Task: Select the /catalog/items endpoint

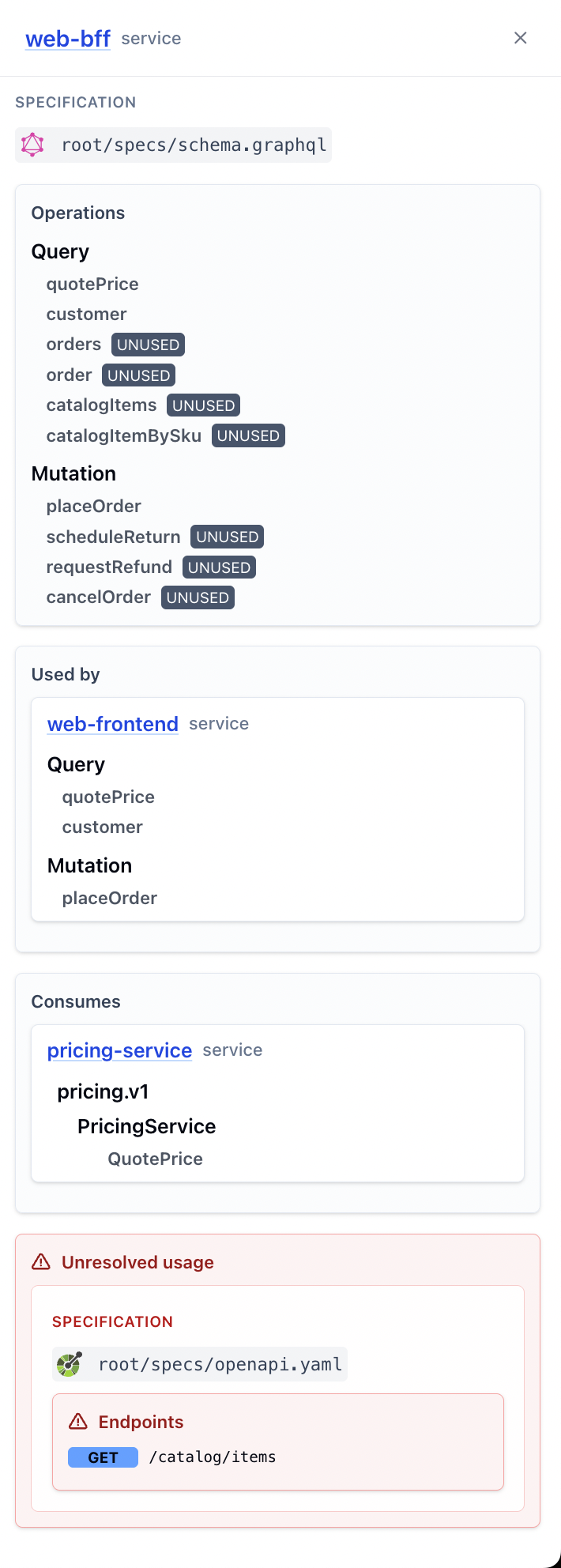Action: tap(213, 1457)
